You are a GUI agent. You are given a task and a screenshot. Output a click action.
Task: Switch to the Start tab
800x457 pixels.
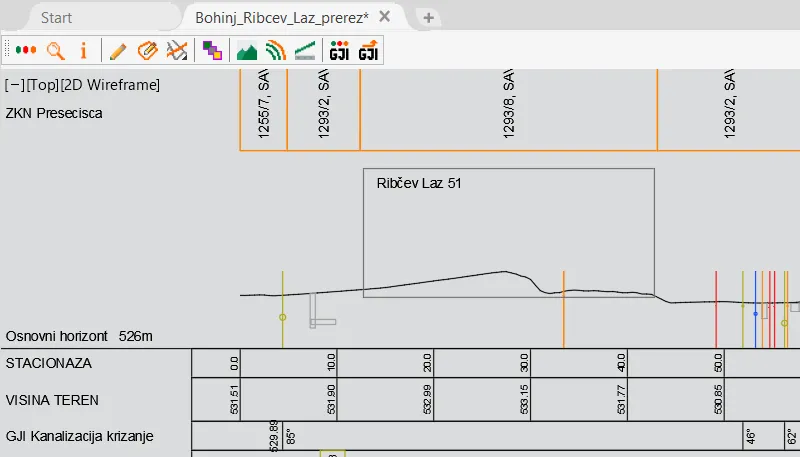click(x=70, y=18)
